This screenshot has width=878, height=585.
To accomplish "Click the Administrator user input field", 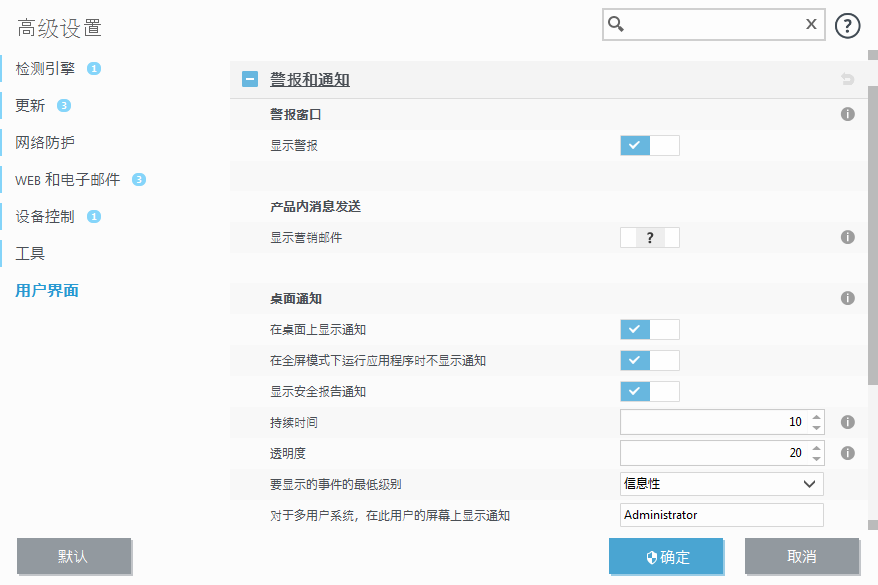I will point(721,515).
